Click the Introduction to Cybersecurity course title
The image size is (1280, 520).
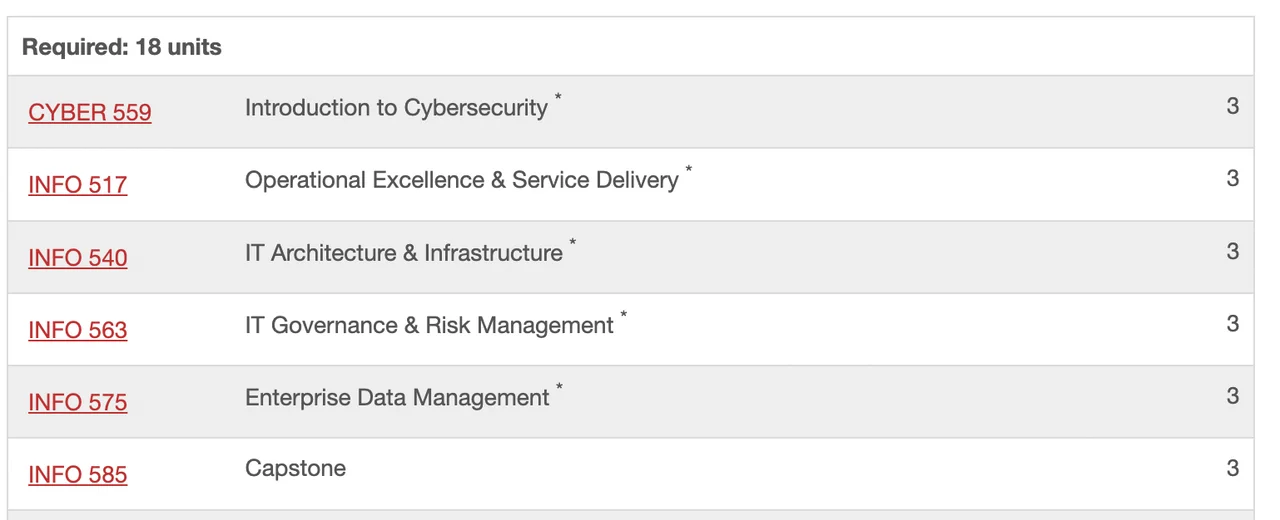pos(396,108)
